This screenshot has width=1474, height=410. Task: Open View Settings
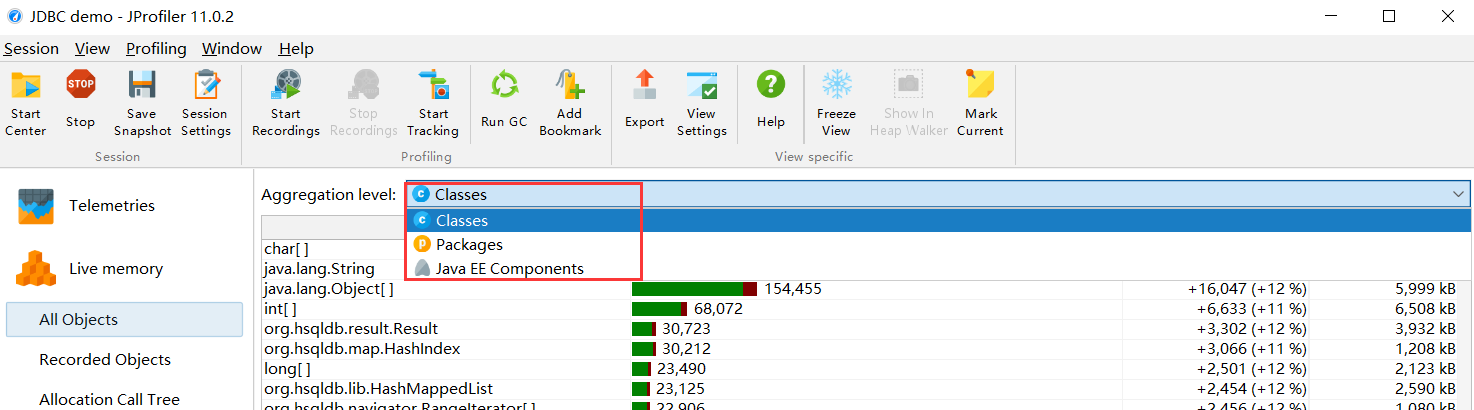pos(702,103)
